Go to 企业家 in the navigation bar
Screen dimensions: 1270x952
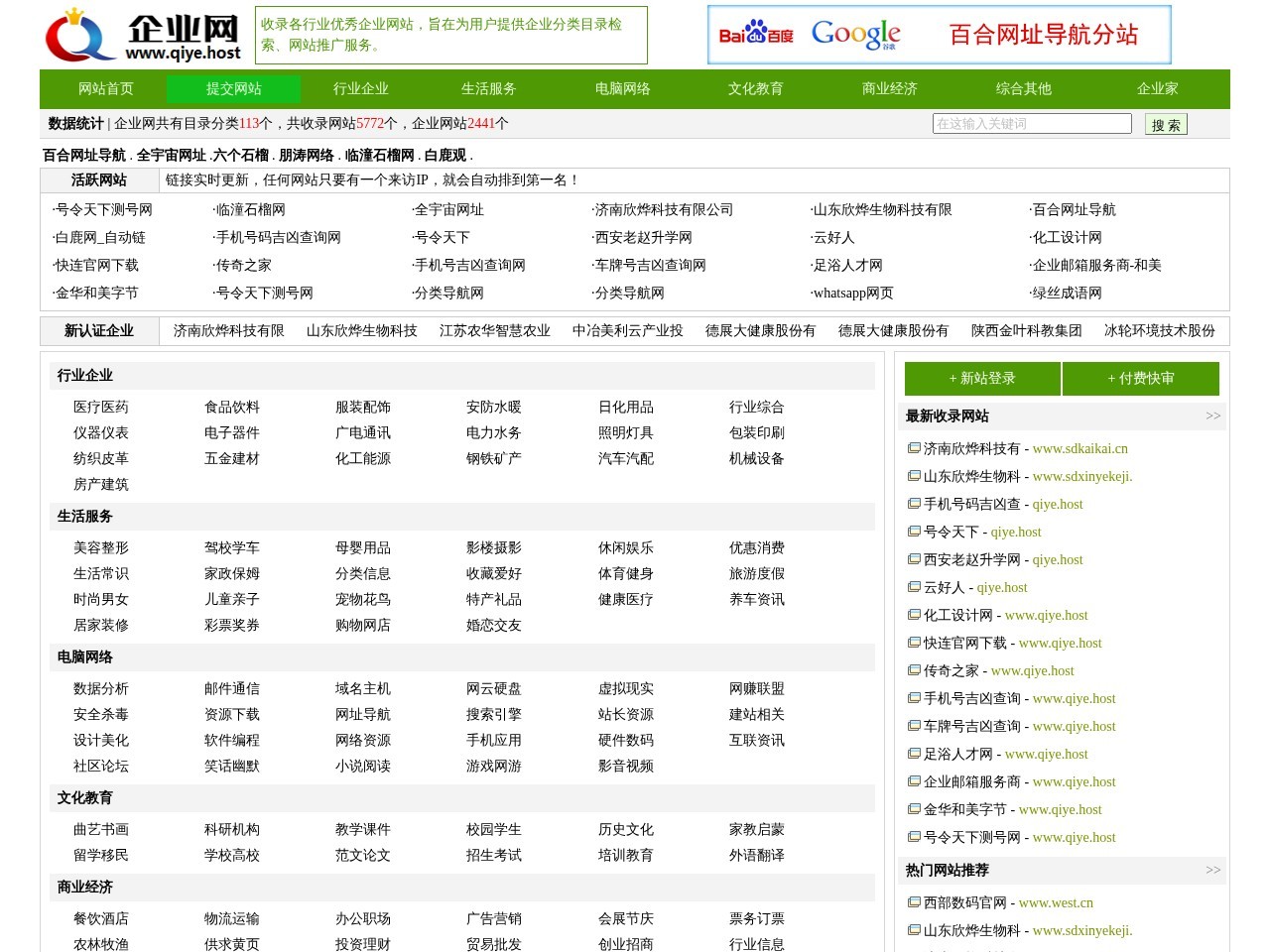click(1157, 89)
